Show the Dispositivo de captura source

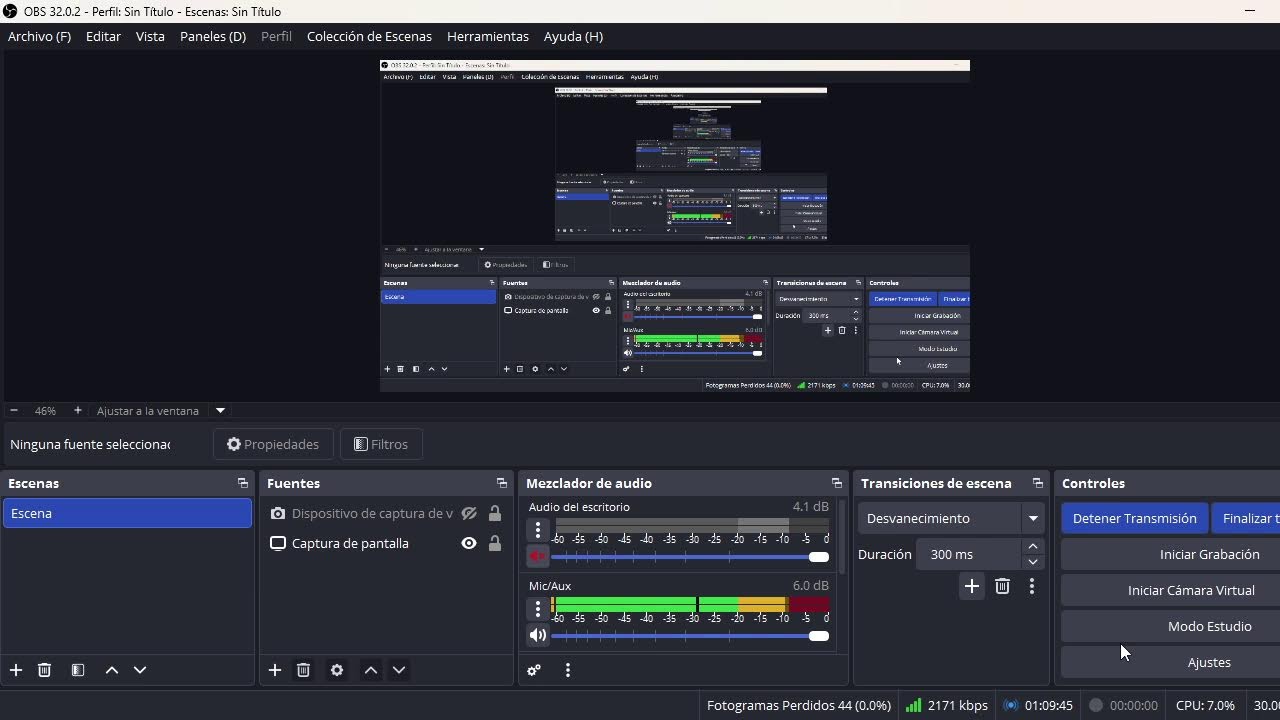point(468,513)
